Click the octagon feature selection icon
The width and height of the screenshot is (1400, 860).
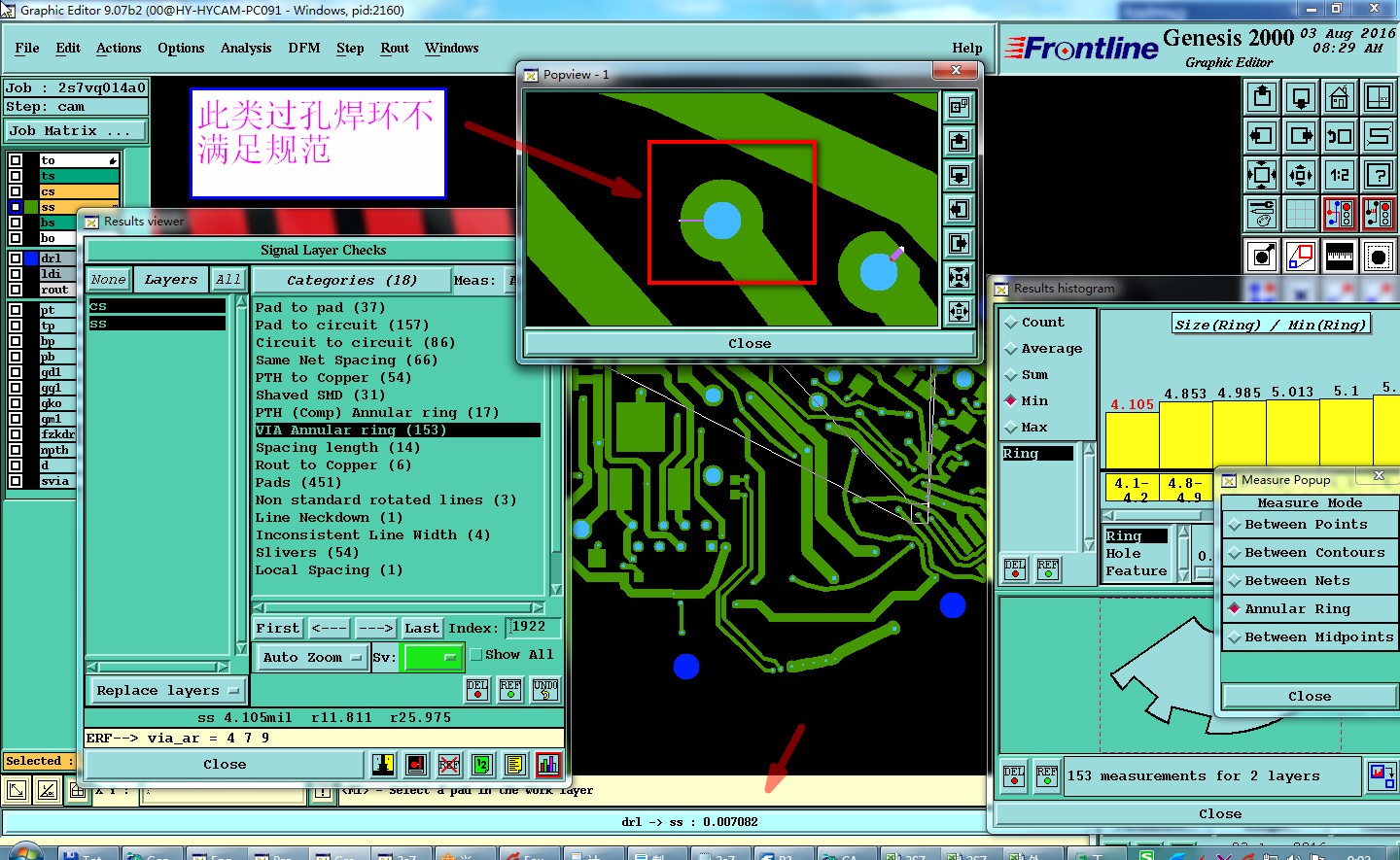[x=1379, y=257]
